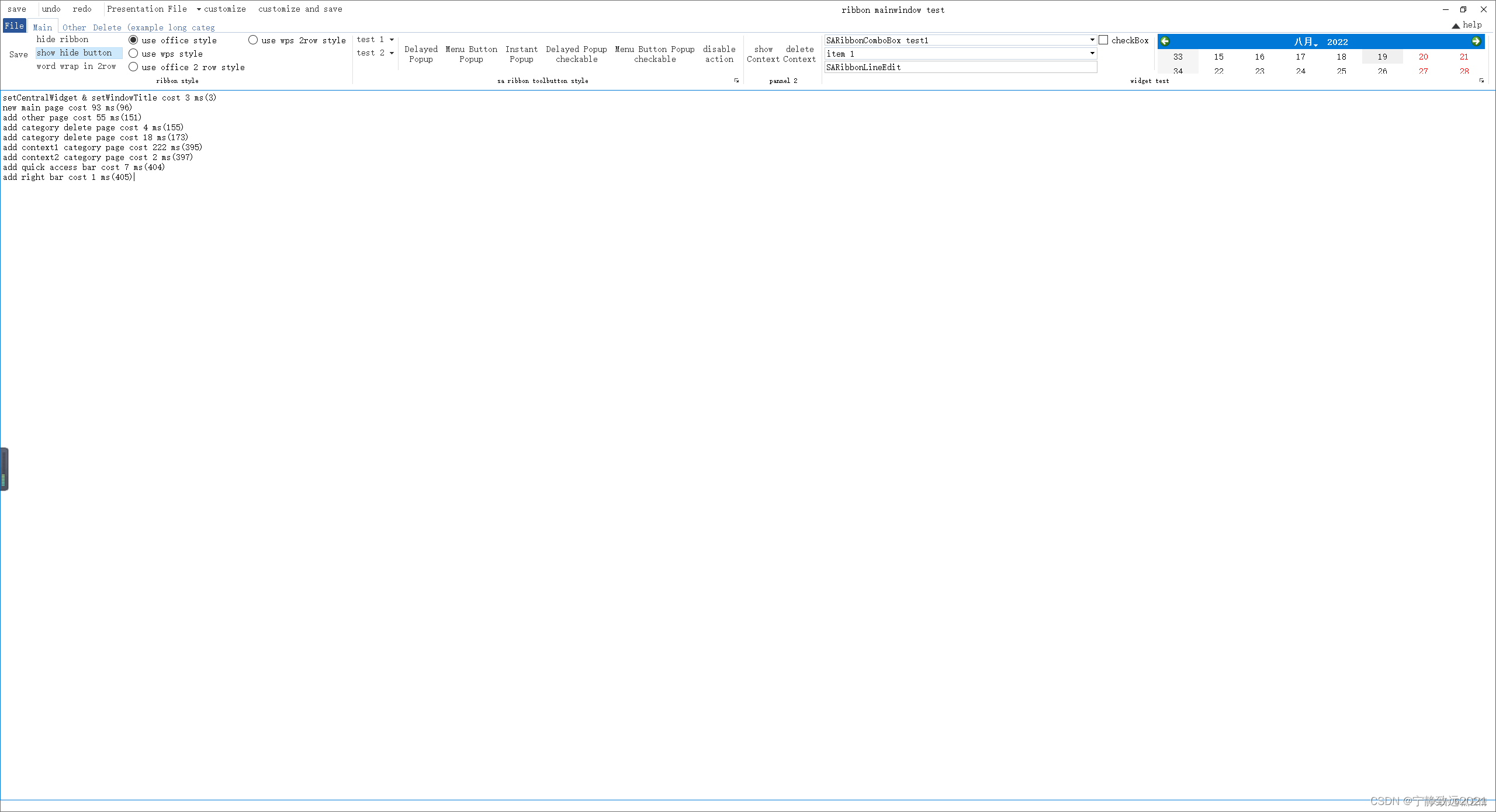
Task: Select use wps style radio button
Action: coord(166,54)
